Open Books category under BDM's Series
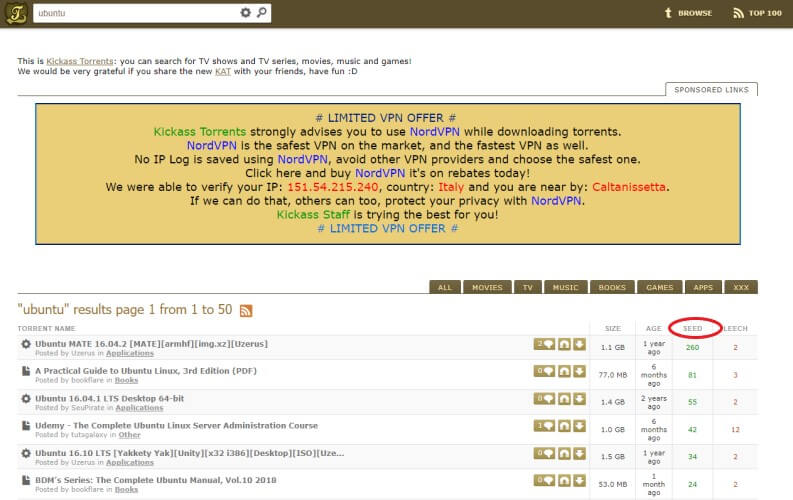The image size is (793, 500). (126, 490)
